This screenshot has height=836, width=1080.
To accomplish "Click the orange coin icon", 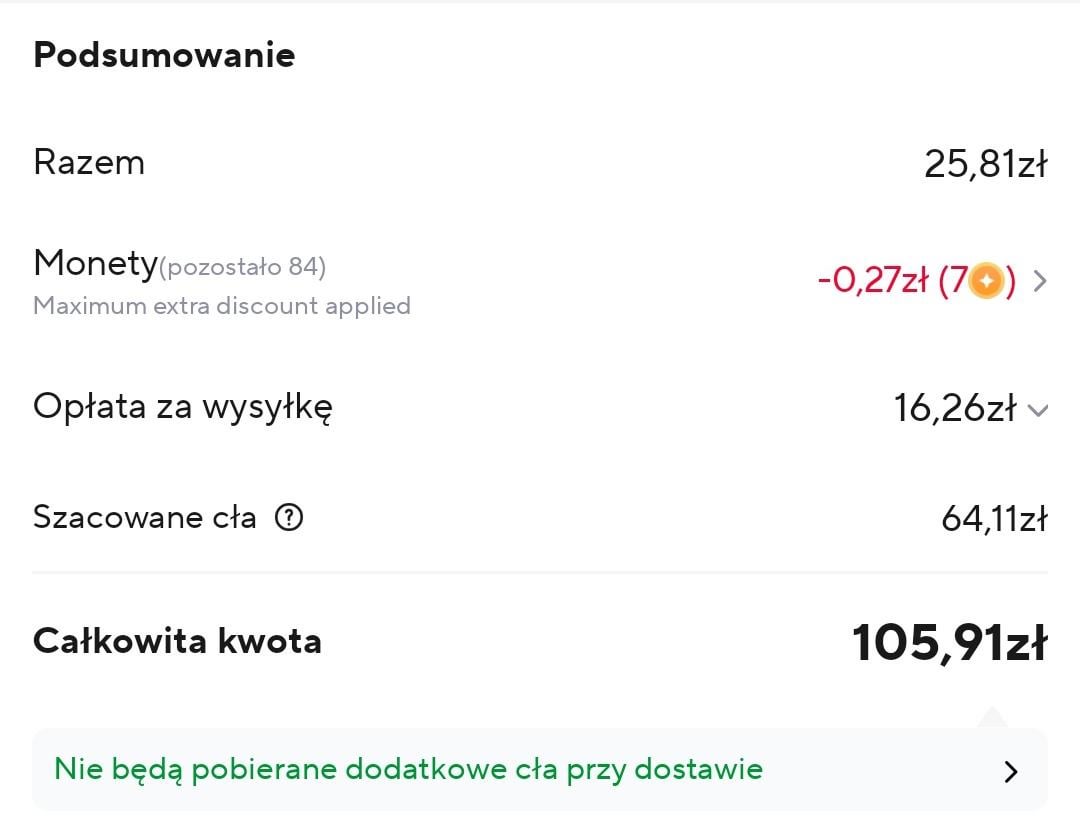I will point(986,281).
